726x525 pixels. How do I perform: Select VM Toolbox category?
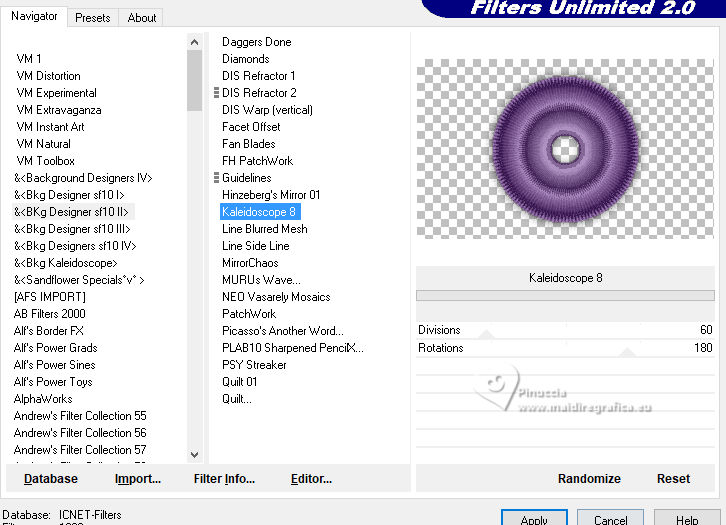click(45, 161)
